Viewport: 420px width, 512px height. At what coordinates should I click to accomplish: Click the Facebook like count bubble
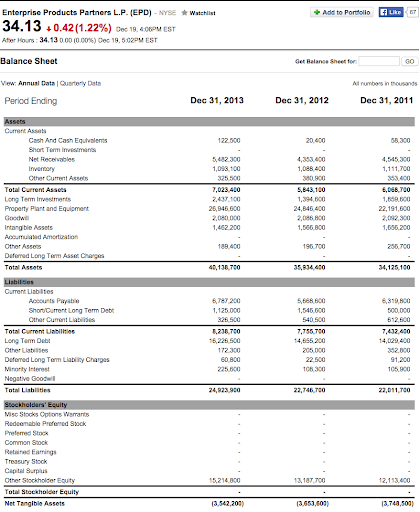(x=413, y=12)
